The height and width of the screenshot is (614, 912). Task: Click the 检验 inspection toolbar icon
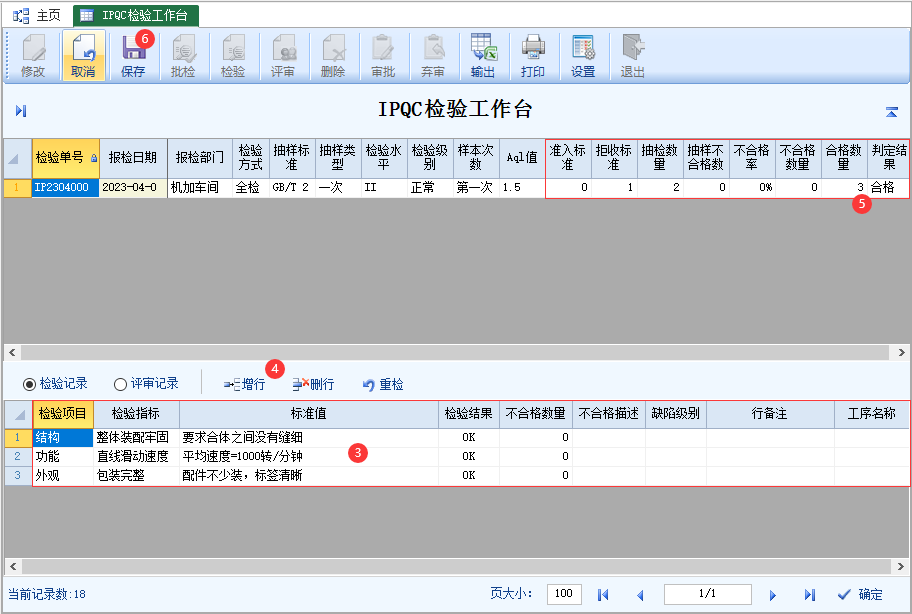point(233,56)
